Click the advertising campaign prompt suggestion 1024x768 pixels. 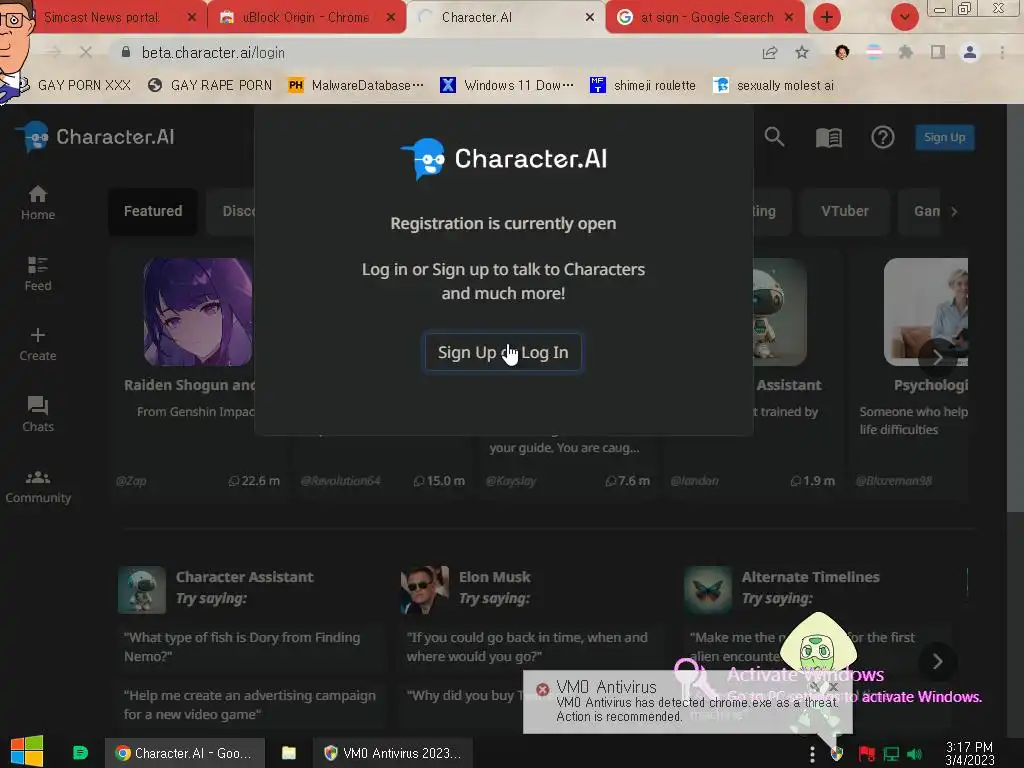click(250, 705)
